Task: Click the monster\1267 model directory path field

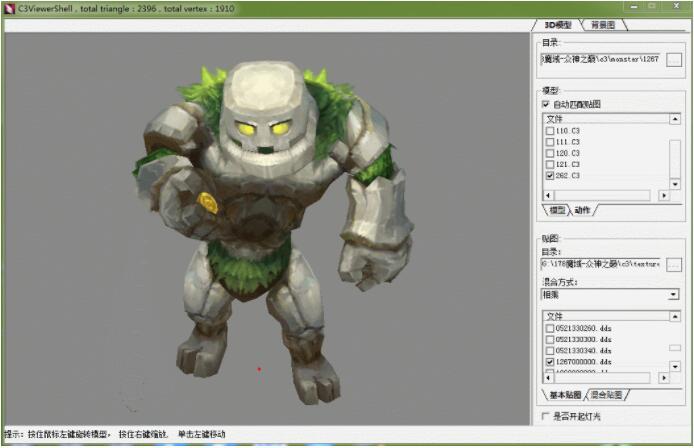Action: pyautogui.click(x=601, y=59)
